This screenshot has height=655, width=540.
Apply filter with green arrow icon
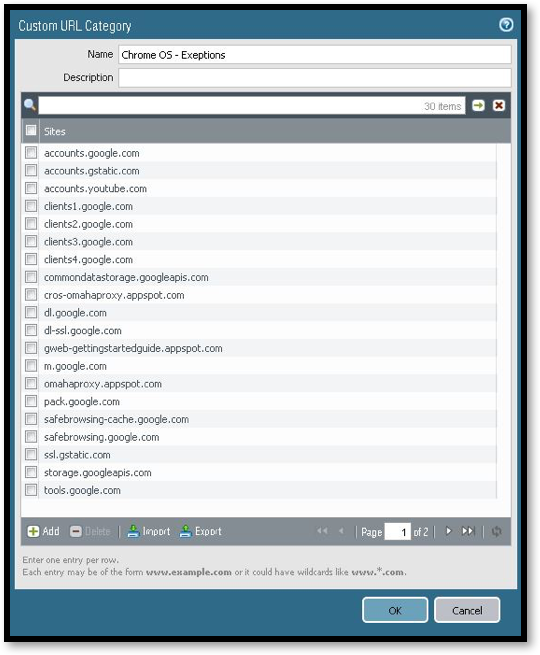[478, 105]
